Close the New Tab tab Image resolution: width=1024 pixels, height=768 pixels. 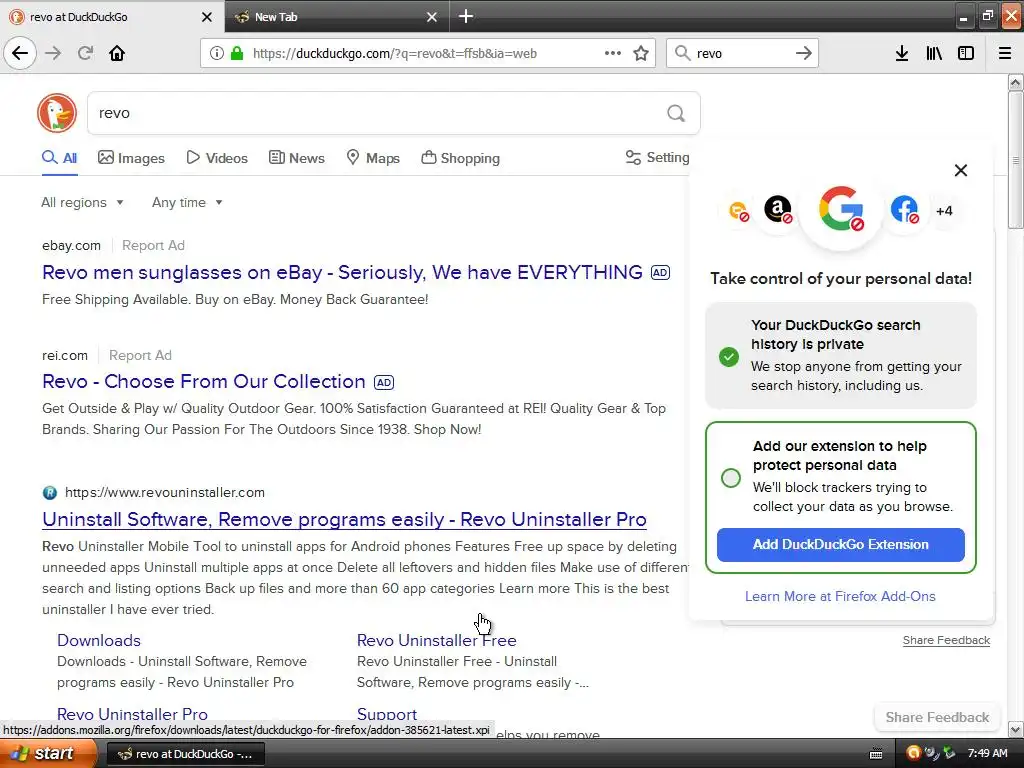click(x=432, y=17)
